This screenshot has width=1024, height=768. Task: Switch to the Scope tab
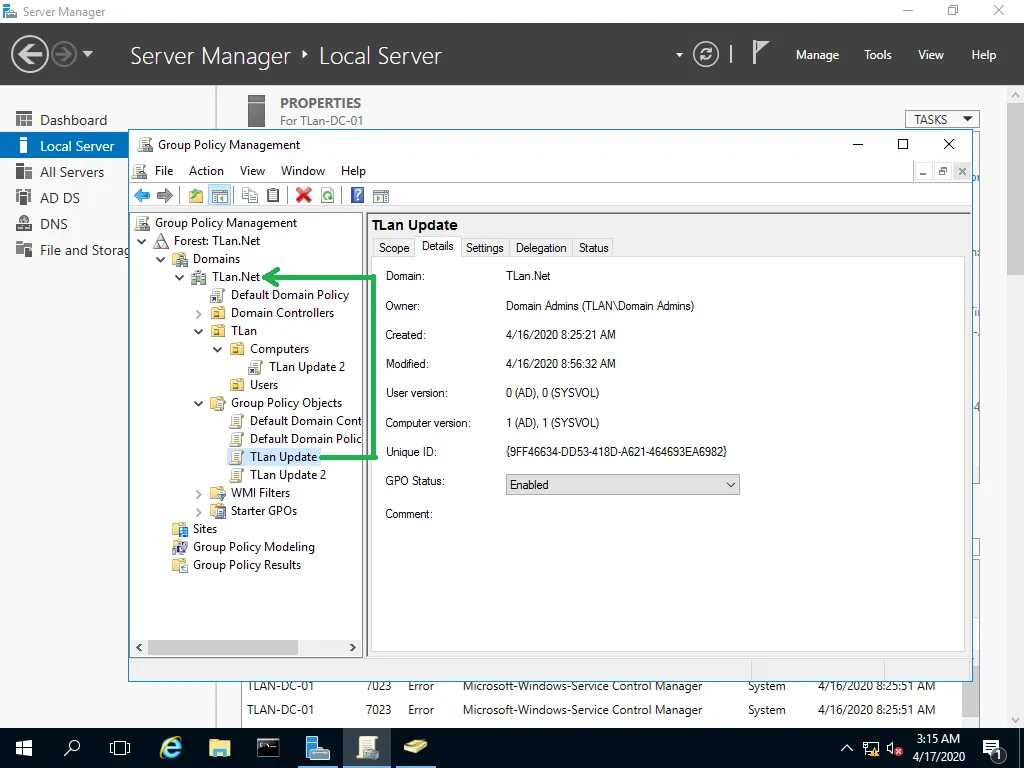pos(394,248)
